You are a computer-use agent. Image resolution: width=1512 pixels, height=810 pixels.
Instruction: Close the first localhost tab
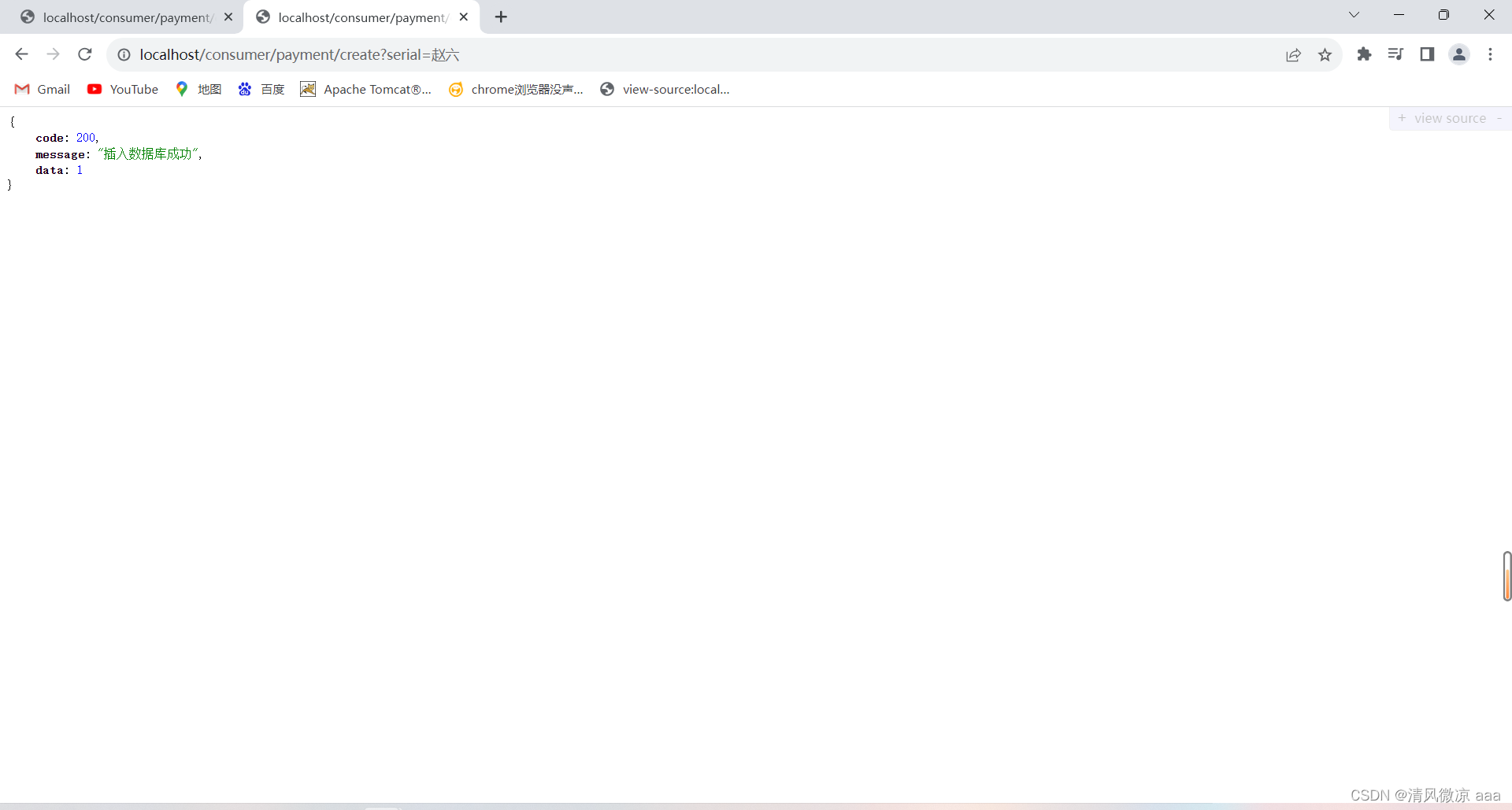(228, 17)
